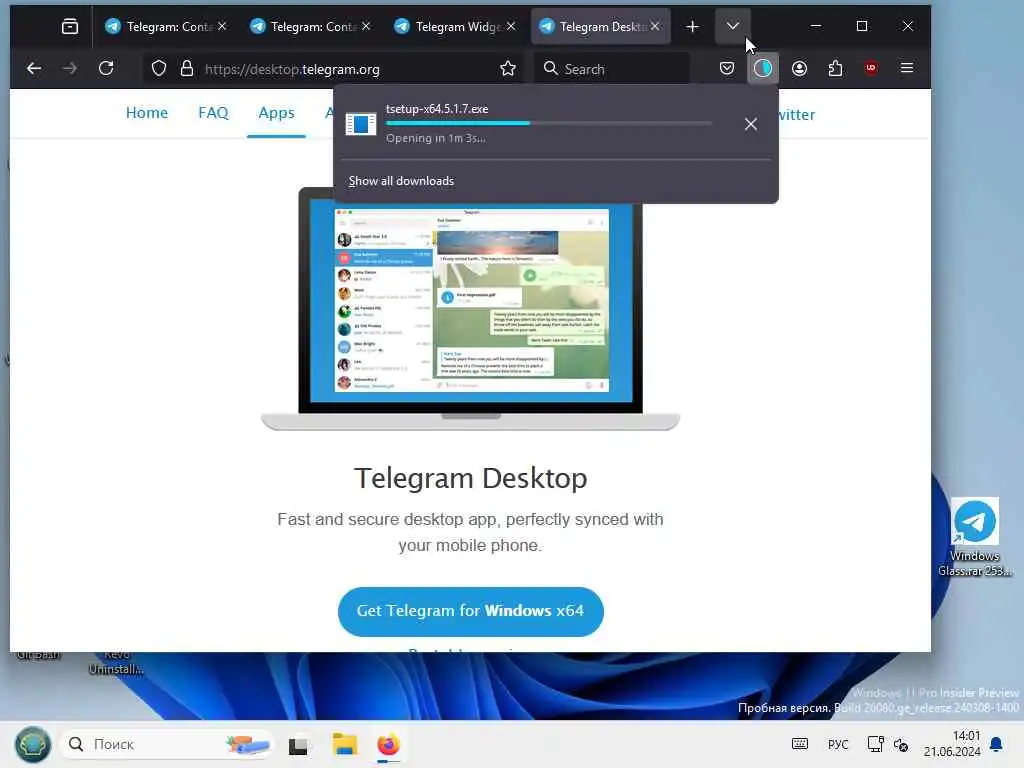Switch input language РУС indicator

(838, 744)
